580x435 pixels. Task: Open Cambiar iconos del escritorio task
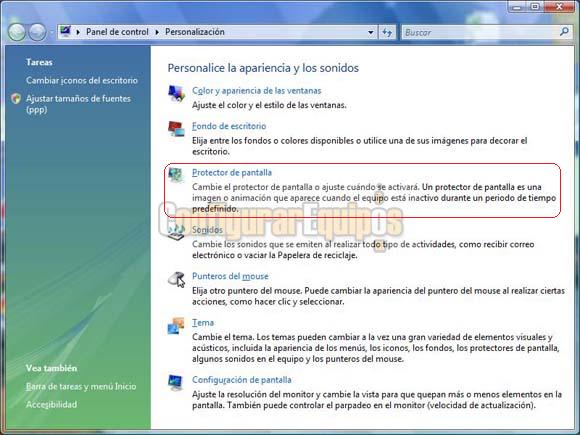(x=82, y=80)
